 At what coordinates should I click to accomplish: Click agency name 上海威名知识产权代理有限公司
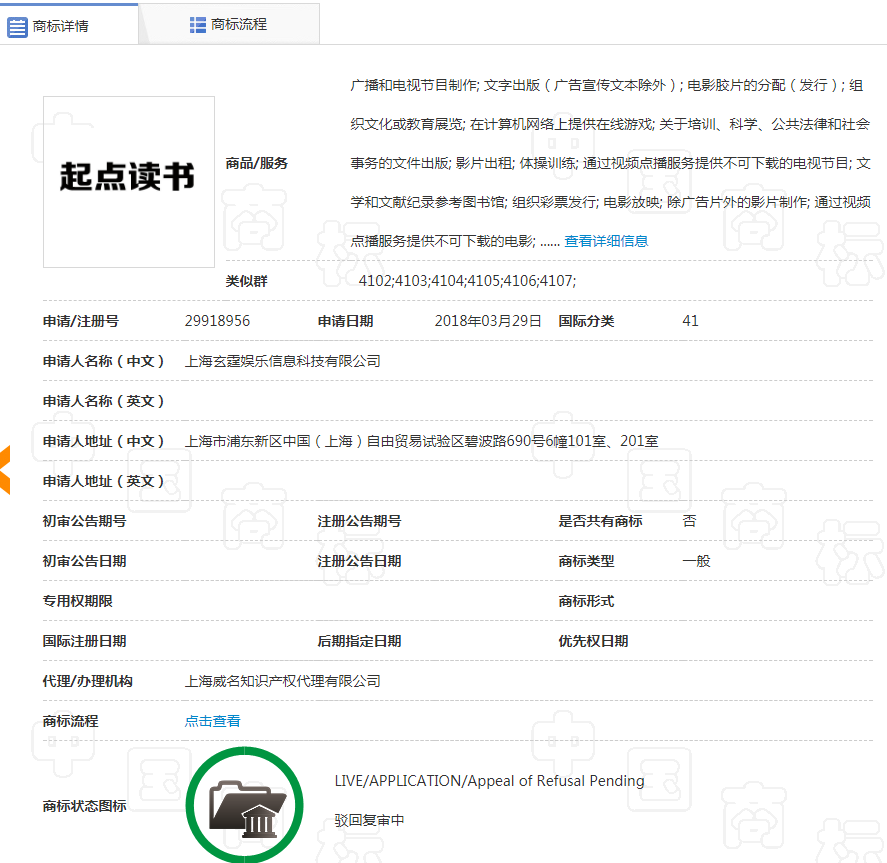[282, 681]
